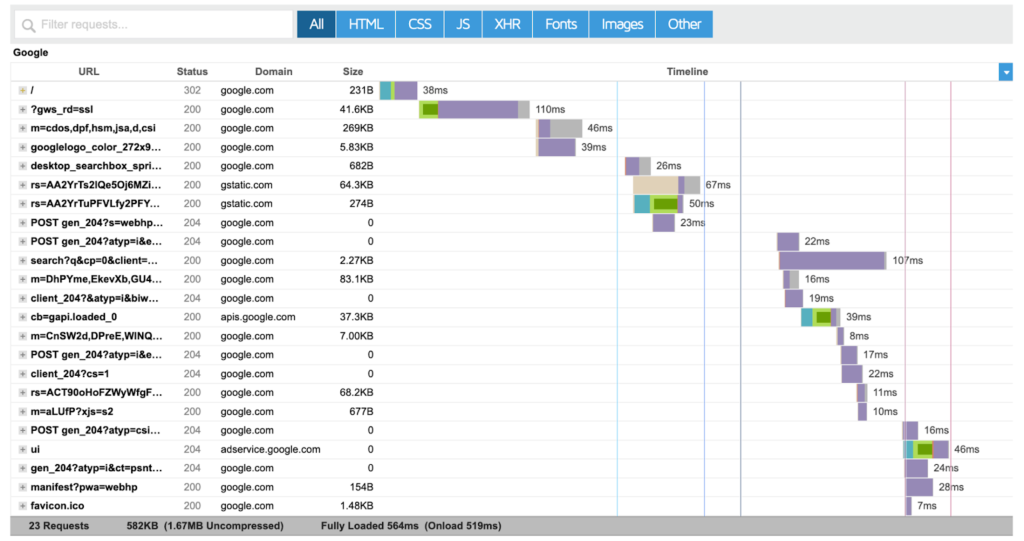Select the Images filter tab
The image size is (1024, 541).
pyautogui.click(x=622, y=24)
